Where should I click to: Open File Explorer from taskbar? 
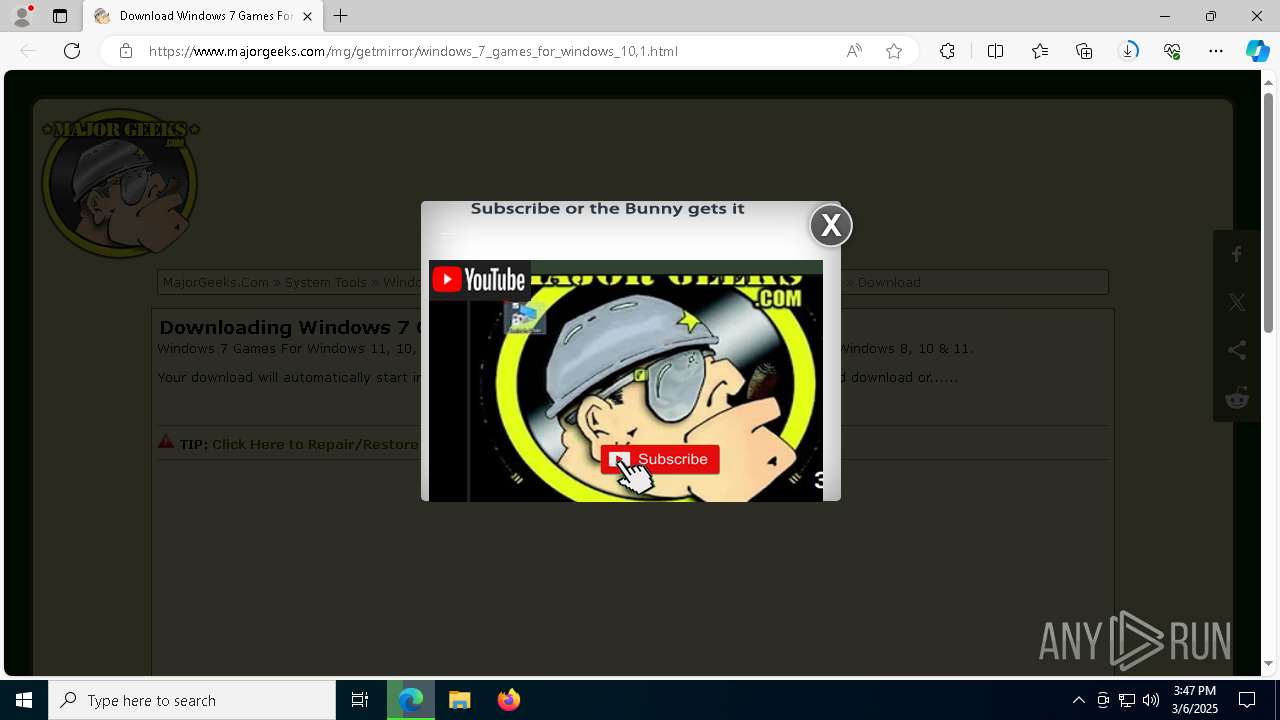click(460, 700)
